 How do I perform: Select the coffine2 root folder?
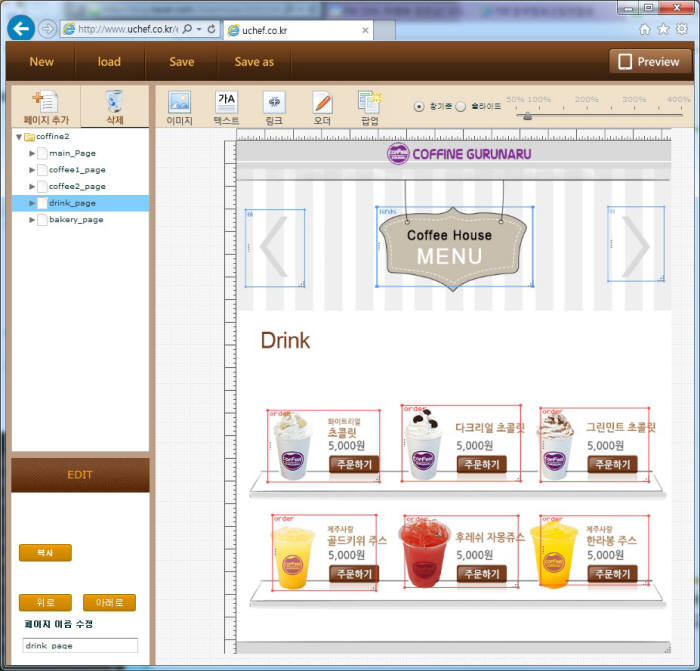pyautogui.click(x=53, y=137)
